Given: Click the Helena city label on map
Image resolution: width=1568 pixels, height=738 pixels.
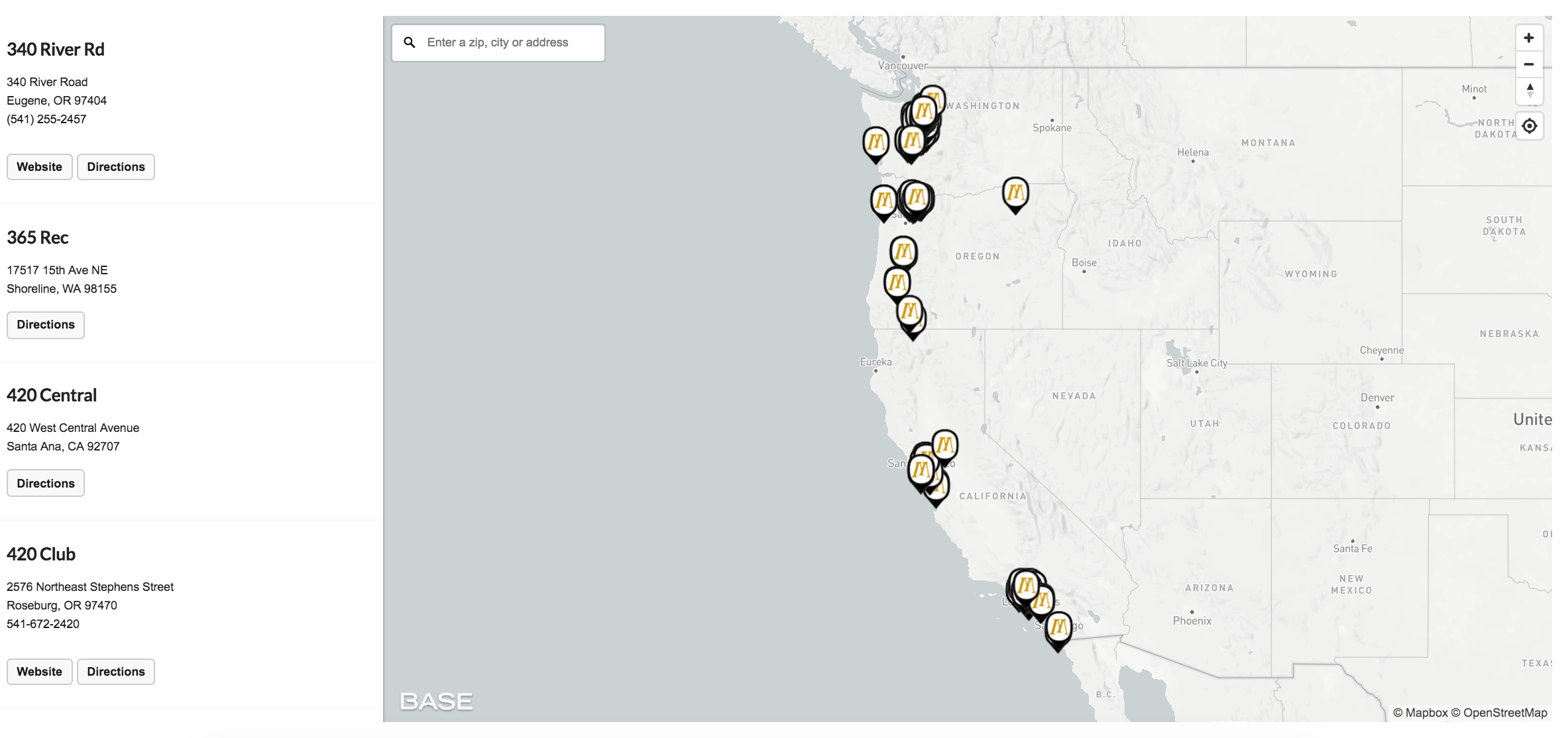Looking at the screenshot, I should 1193,152.
